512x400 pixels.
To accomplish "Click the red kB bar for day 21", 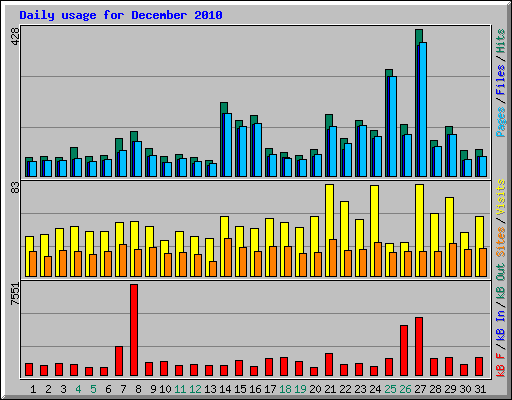I will [x=329, y=365].
